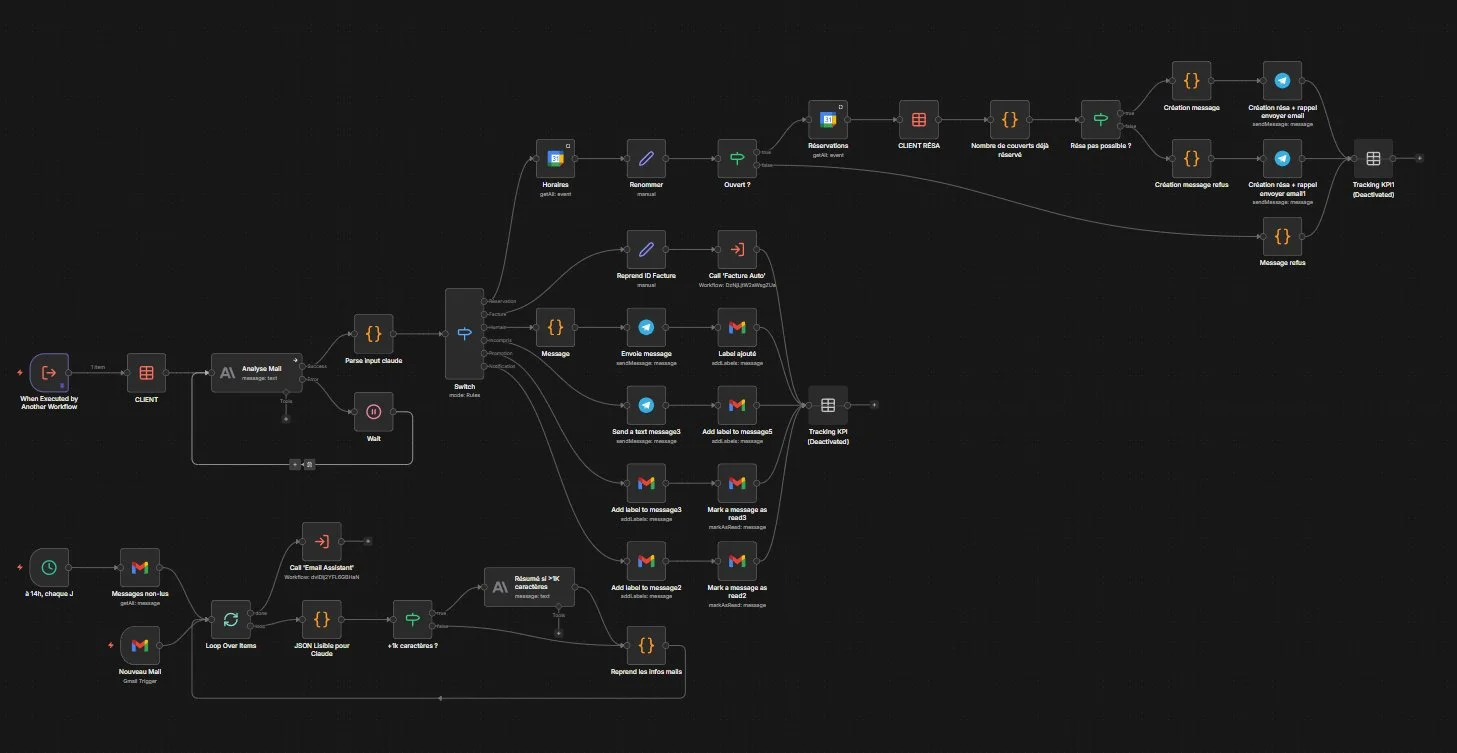The height and width of the screenshot is (753, 1457).
Task: Click the 'Nouveau Mail' Gmail trigger node
Action: pyautogui.click(x=140, y=645)
